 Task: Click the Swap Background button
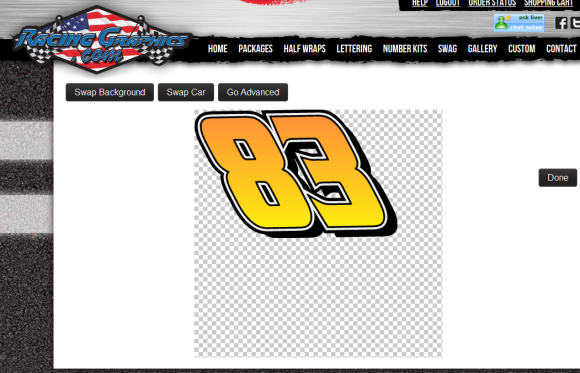tap(110, 92)
